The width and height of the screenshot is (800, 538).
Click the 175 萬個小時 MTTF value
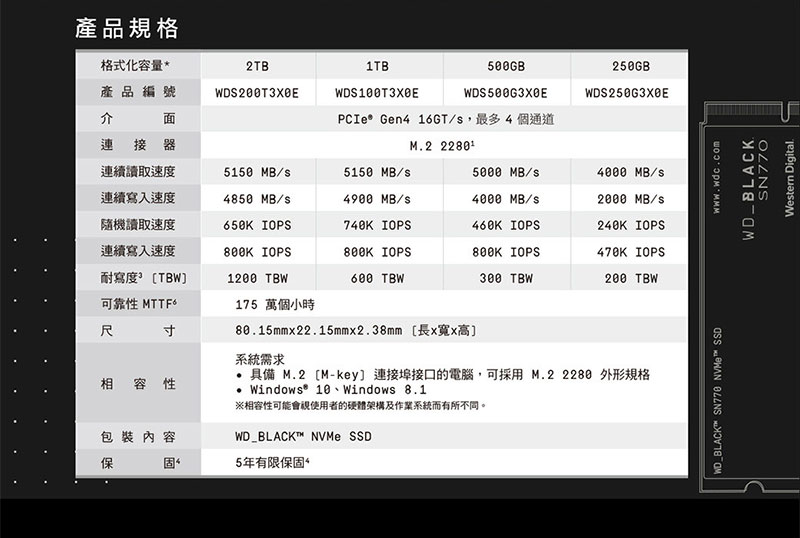coord(275,305)
